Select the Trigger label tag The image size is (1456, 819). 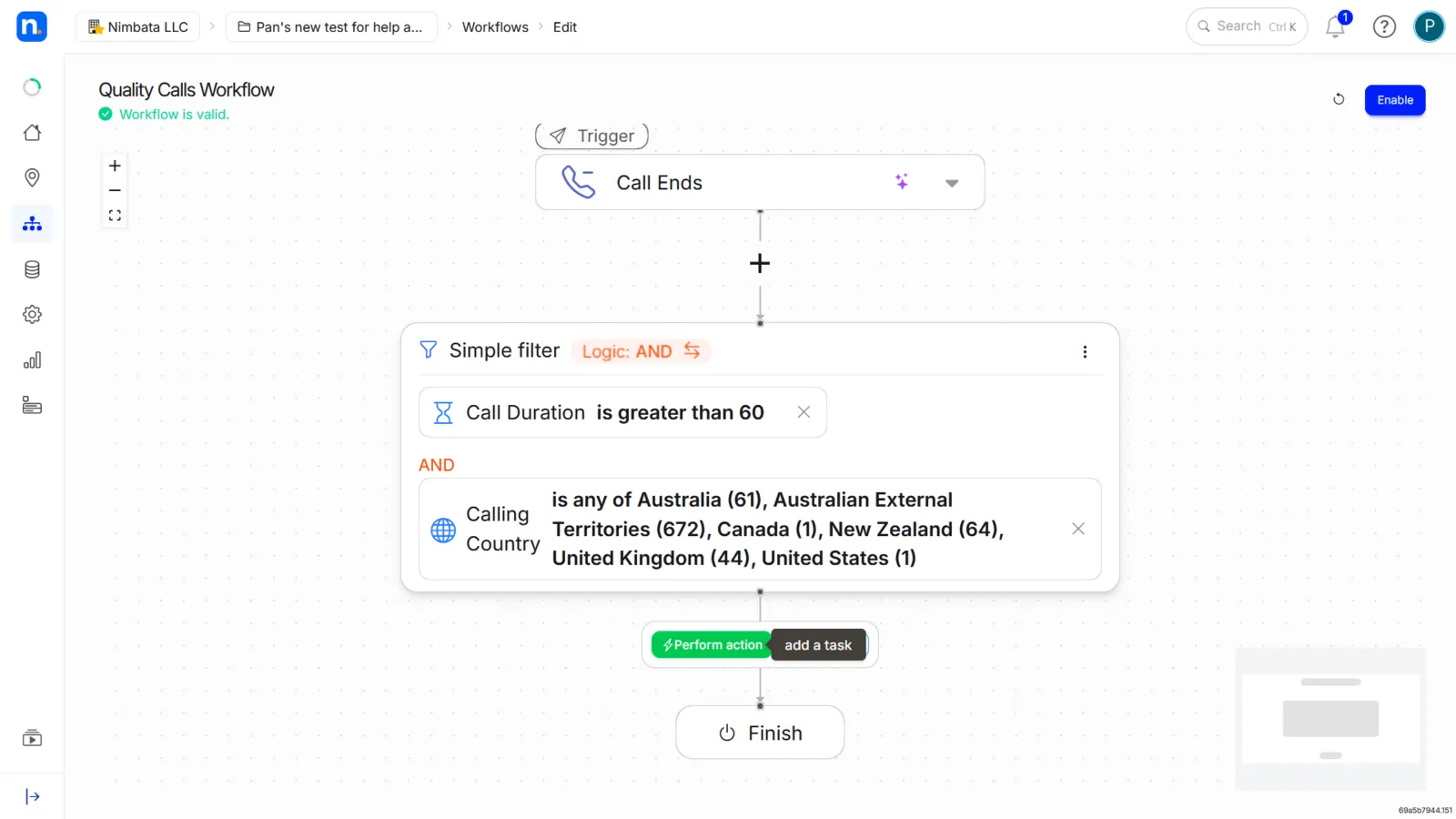tap(591, 136)
